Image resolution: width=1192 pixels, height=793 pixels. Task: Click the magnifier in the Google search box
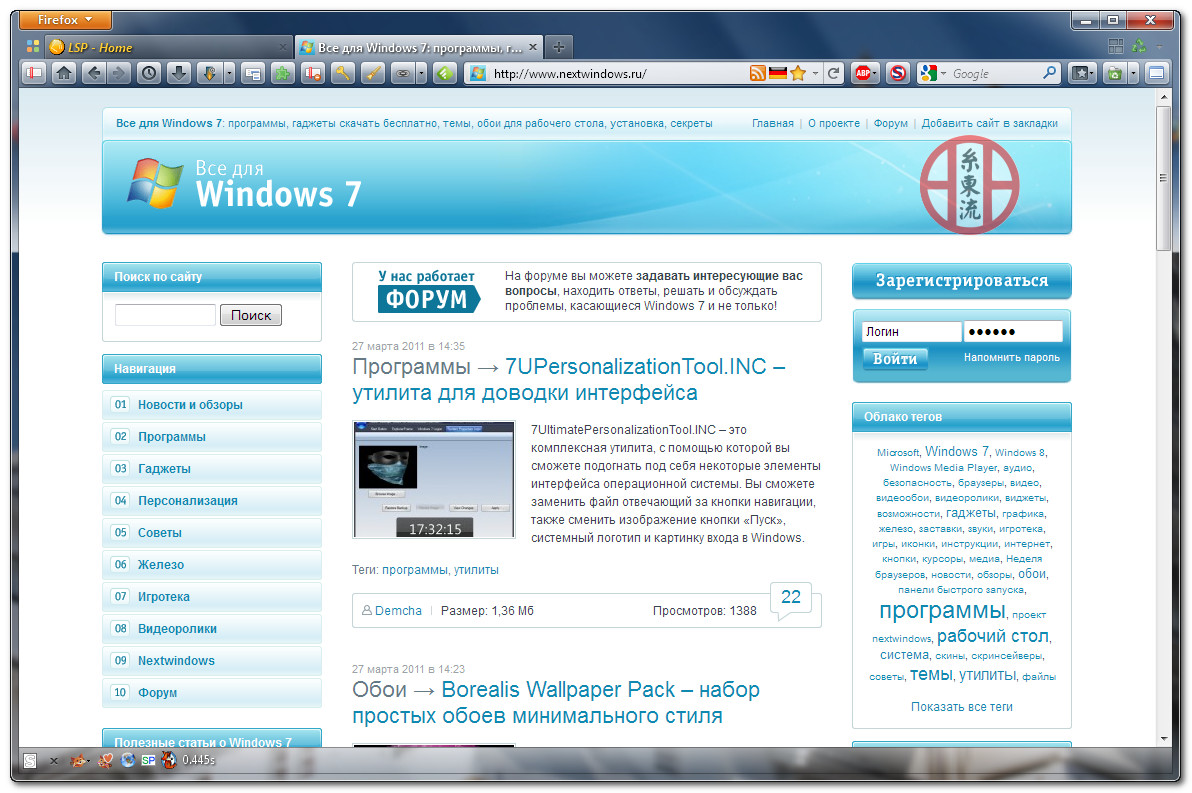click(x=1050, y=73)
